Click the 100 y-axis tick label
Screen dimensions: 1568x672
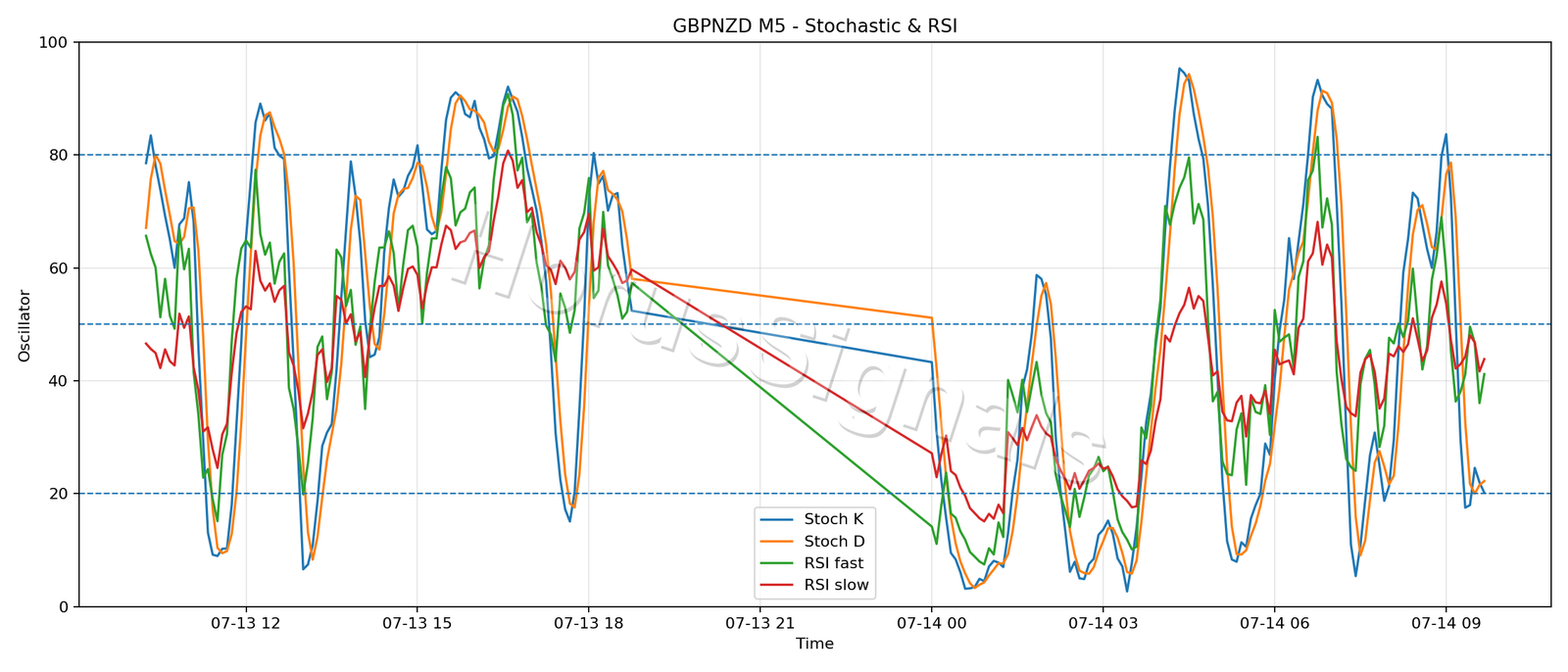[54, 43]
